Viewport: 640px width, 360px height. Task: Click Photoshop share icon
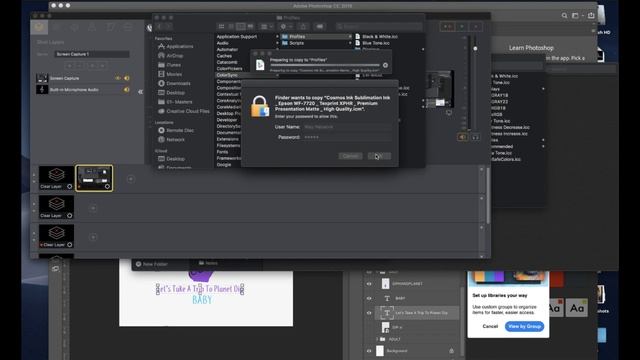(x=591, y=16)
